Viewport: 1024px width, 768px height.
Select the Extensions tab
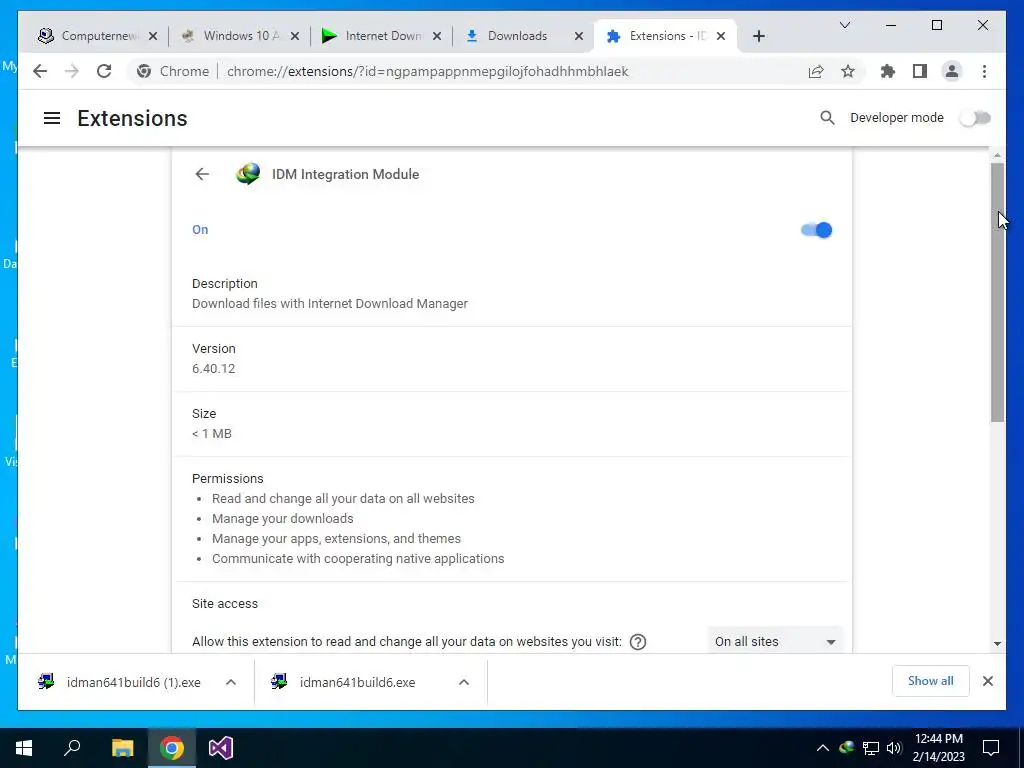[x=665, y=36]
